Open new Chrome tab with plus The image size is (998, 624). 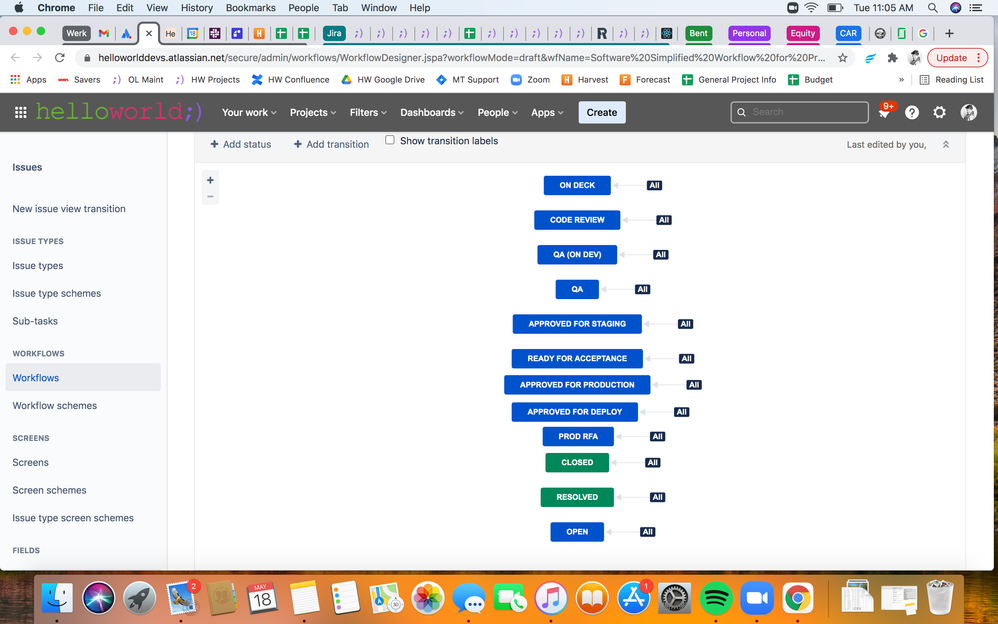[x=949, y=33]
